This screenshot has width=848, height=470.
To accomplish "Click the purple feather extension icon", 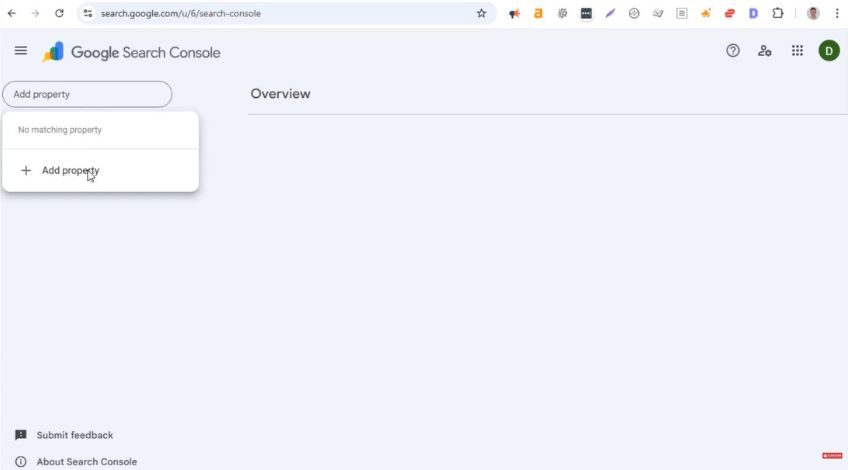I will pyautogui.click(x=610, y=14).
